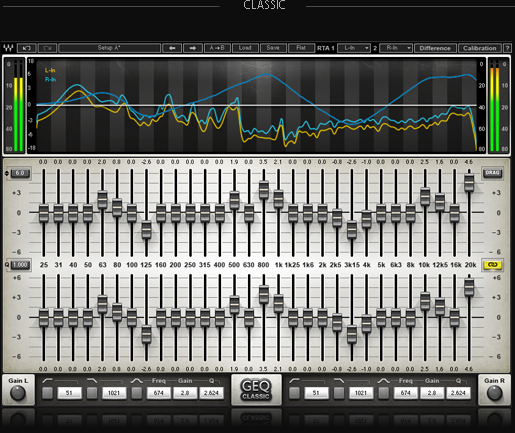Click the Gain R knob
The height and width of the screenshot is (433, 515).
point(494,393)
